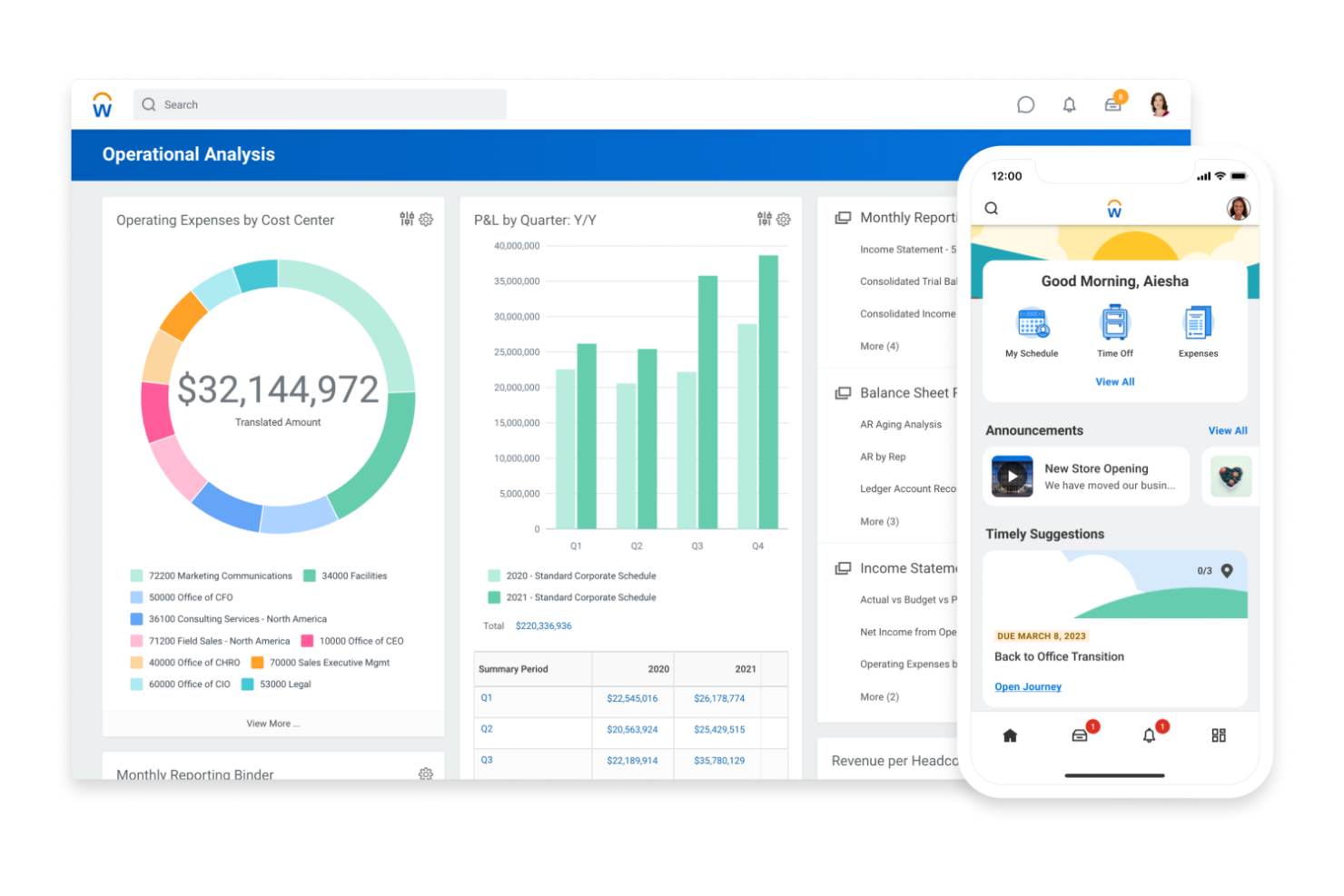The width and height of the screenshot is (1344, 896).
Task: Open Time Off on phone
Action: 1115,332
